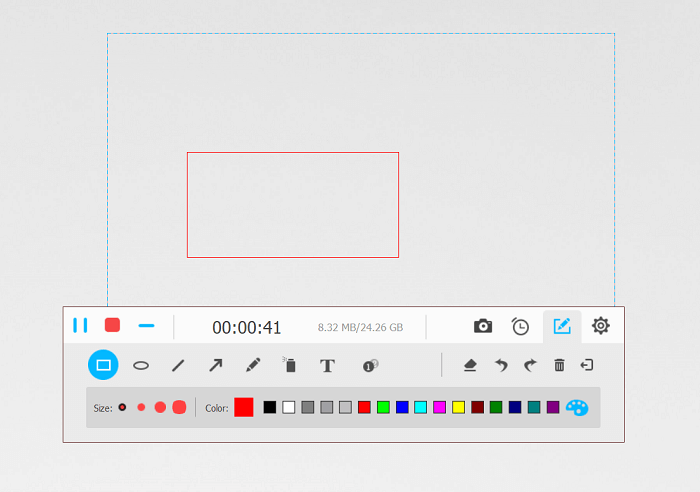Pick the maroon color swatch
This screenshot has width=700, height=492.
477,407
